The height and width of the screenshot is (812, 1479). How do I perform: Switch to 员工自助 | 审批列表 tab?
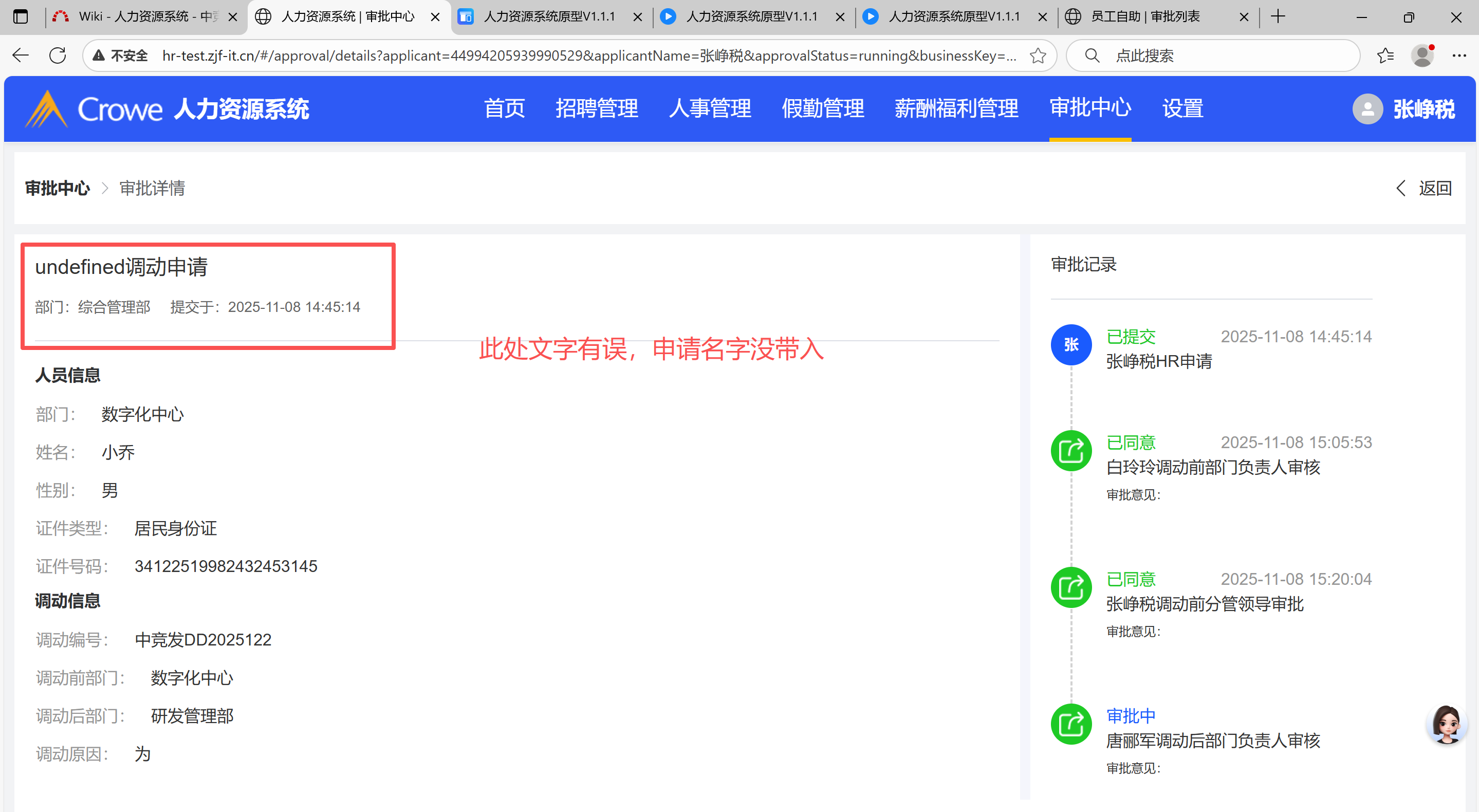point(1145,16)
